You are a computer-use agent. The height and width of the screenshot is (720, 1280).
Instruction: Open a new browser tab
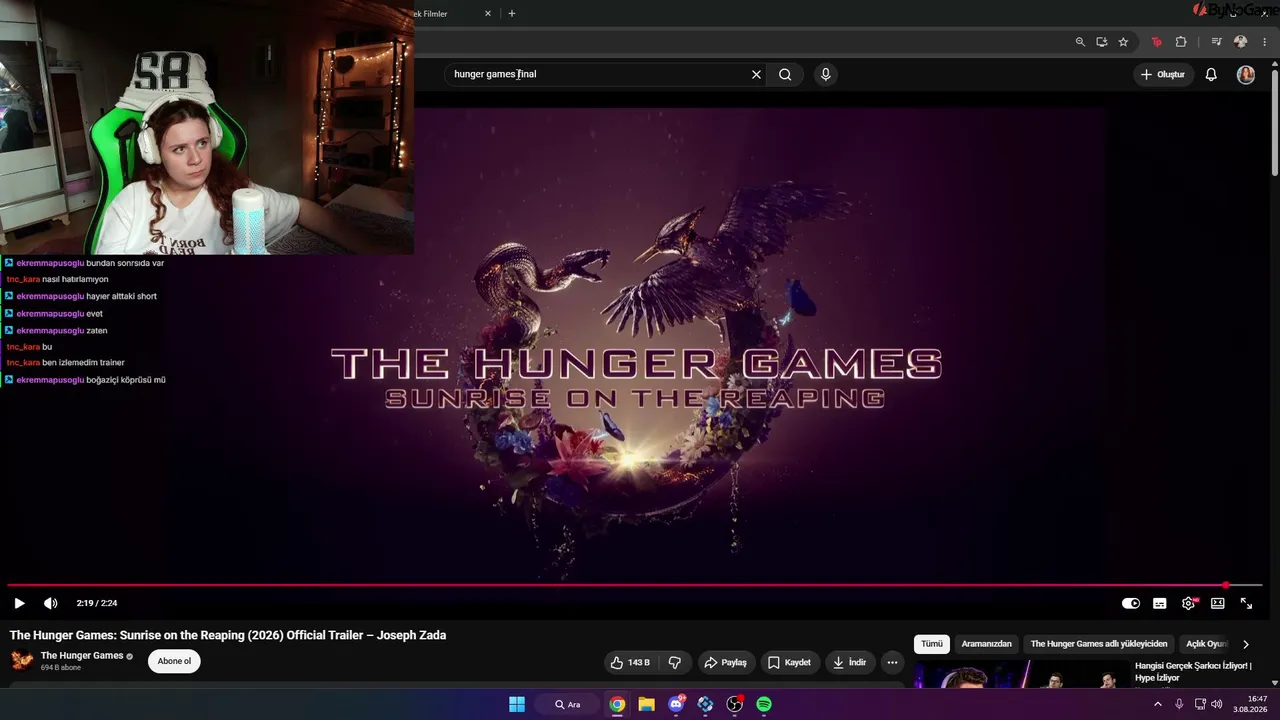coord(512,14)
